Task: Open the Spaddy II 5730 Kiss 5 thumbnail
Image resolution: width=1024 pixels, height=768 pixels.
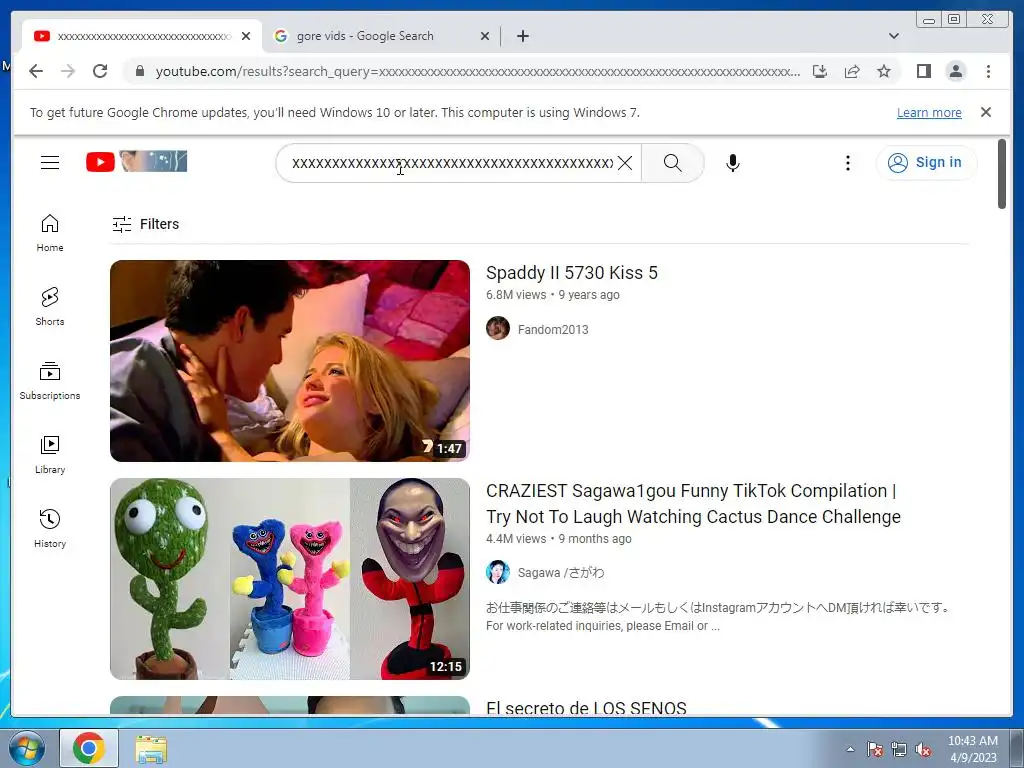Action: click(290, 361)
